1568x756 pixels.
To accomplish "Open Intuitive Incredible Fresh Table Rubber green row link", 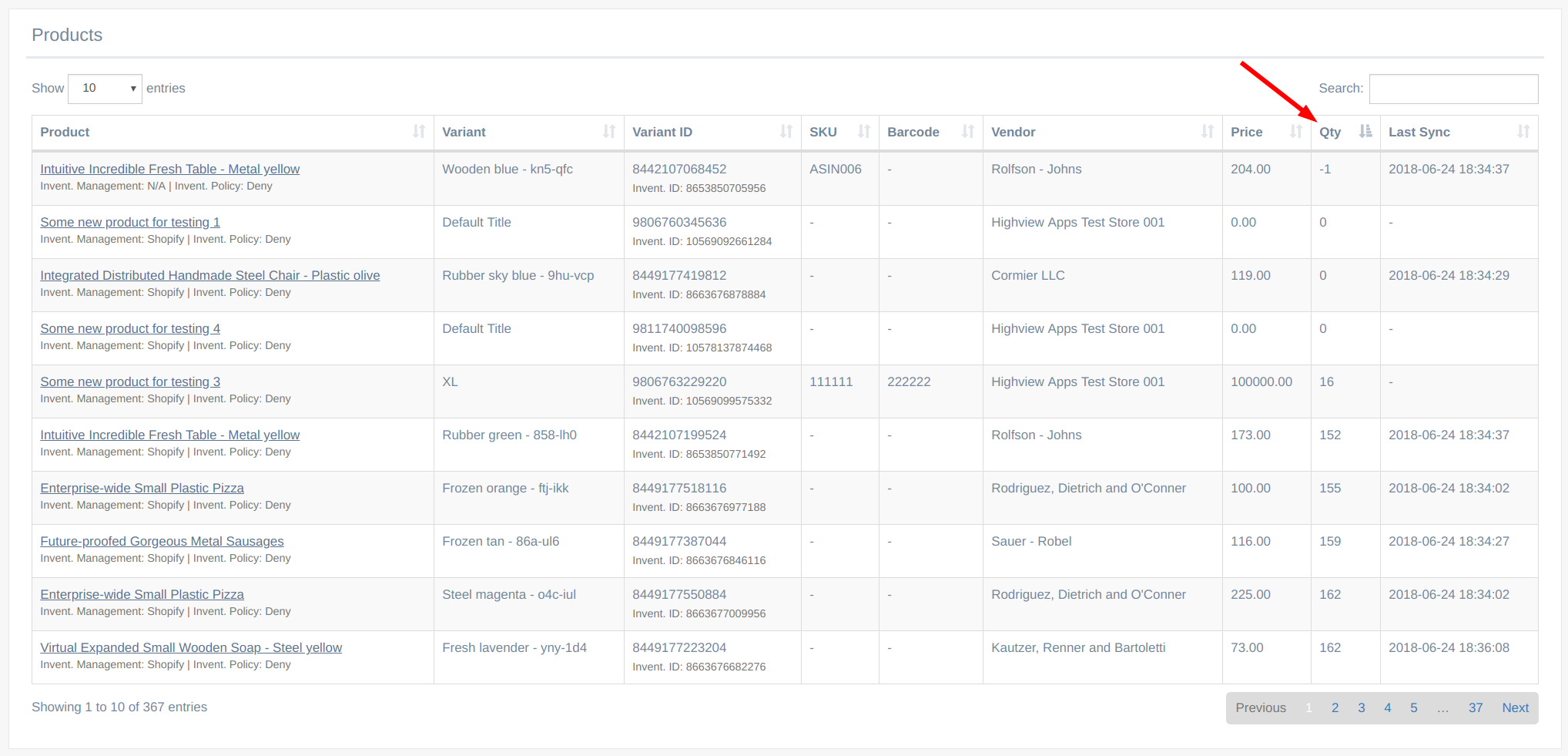I will click(x=169, y=435).
